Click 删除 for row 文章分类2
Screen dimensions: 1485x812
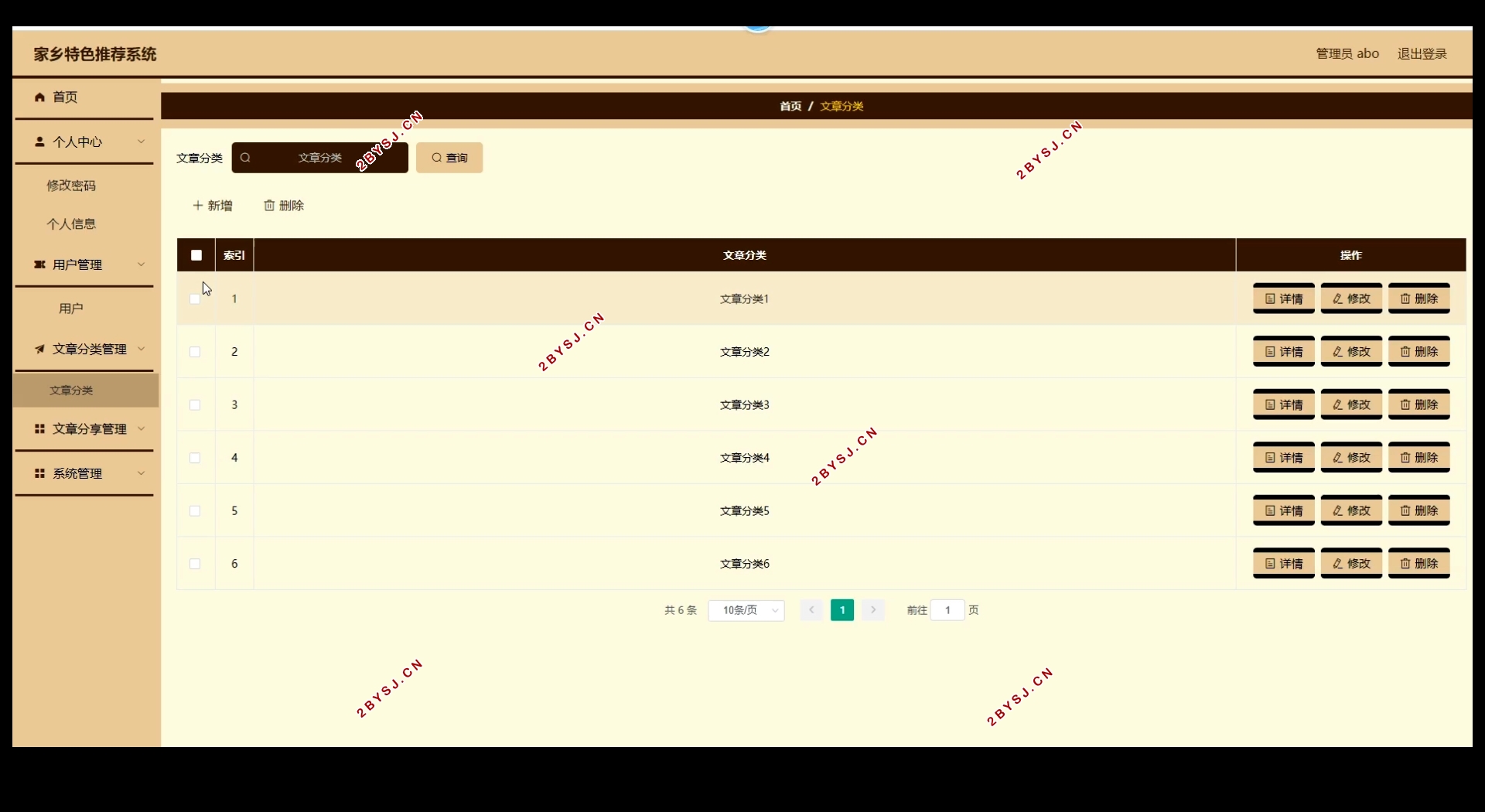[1419, 352]
